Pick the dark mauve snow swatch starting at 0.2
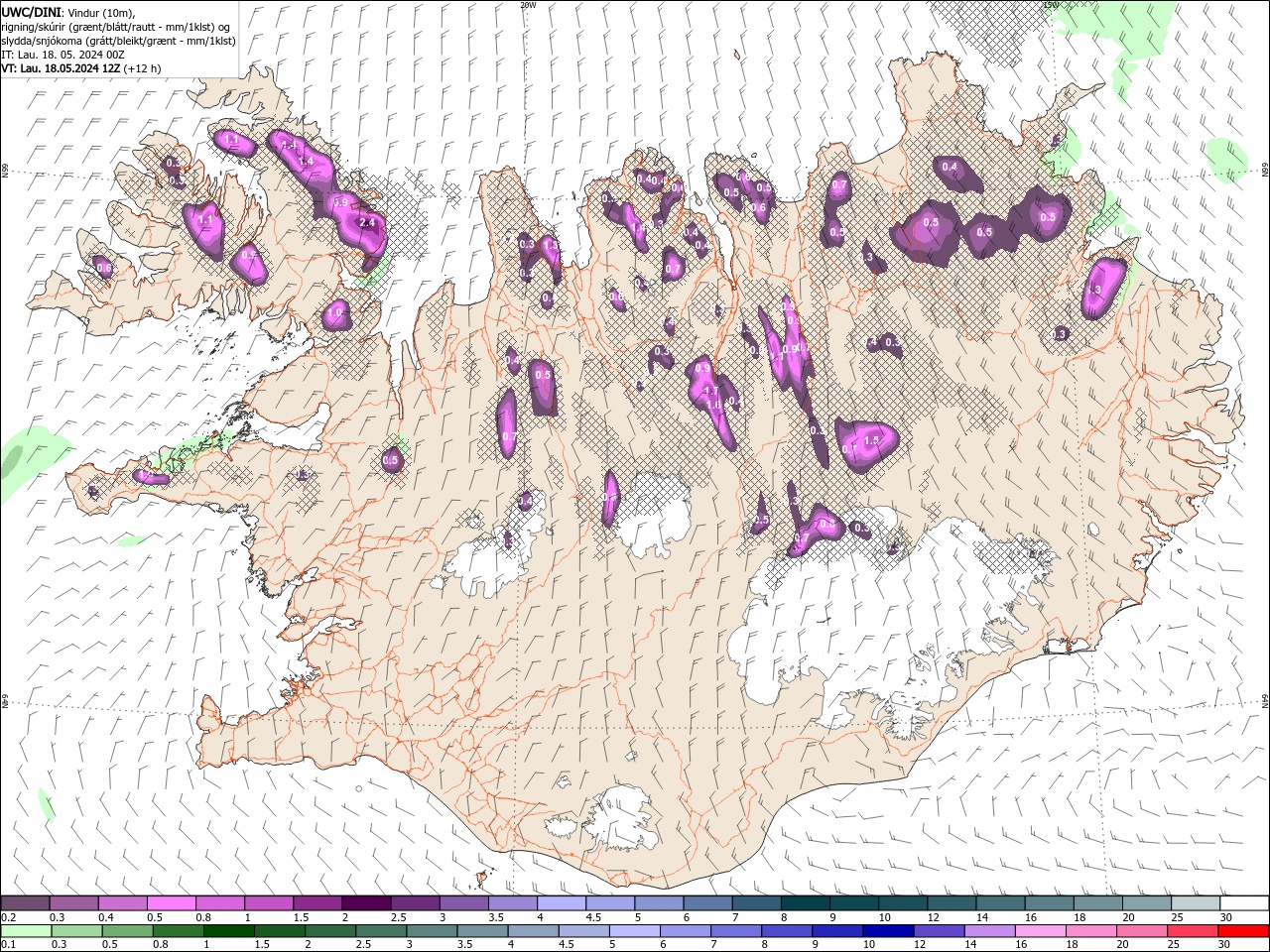The image size is (1270, 952). pos(25,903)
